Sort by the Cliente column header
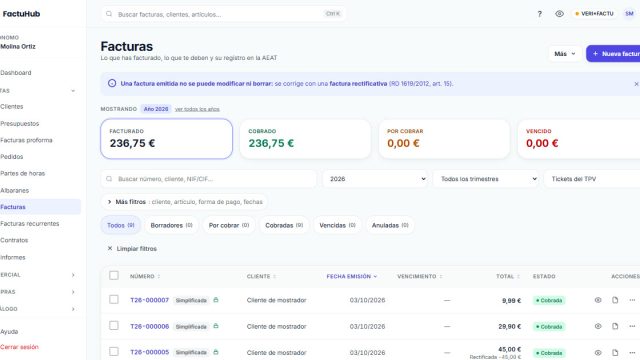The image size is (640, 360). 261,276
